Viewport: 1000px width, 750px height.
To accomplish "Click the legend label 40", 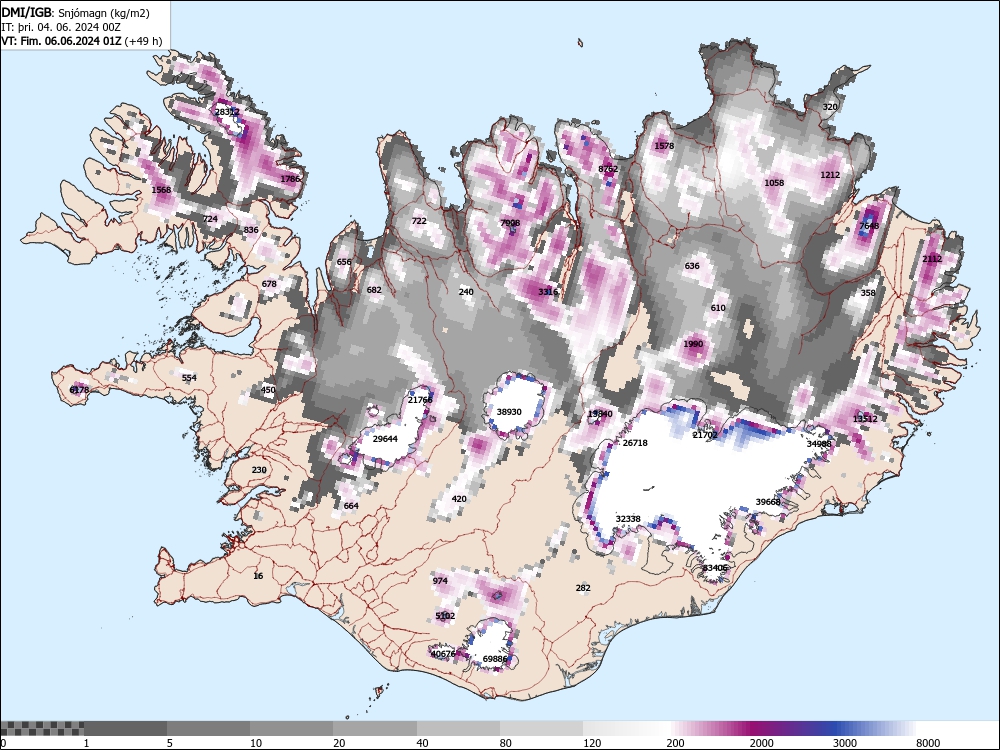I will click(423, 743).
